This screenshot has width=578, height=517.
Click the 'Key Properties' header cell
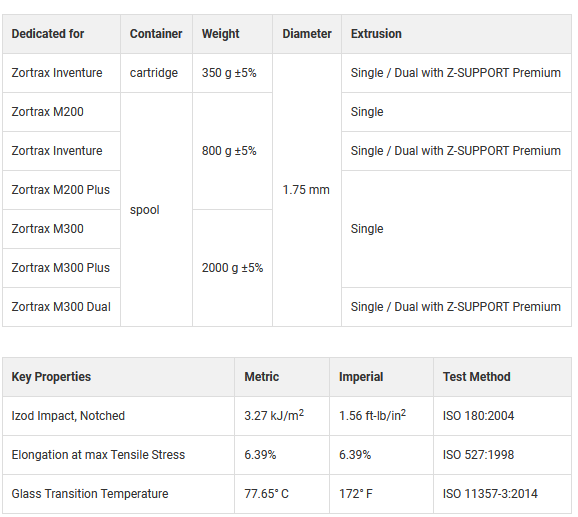[118, 377]
